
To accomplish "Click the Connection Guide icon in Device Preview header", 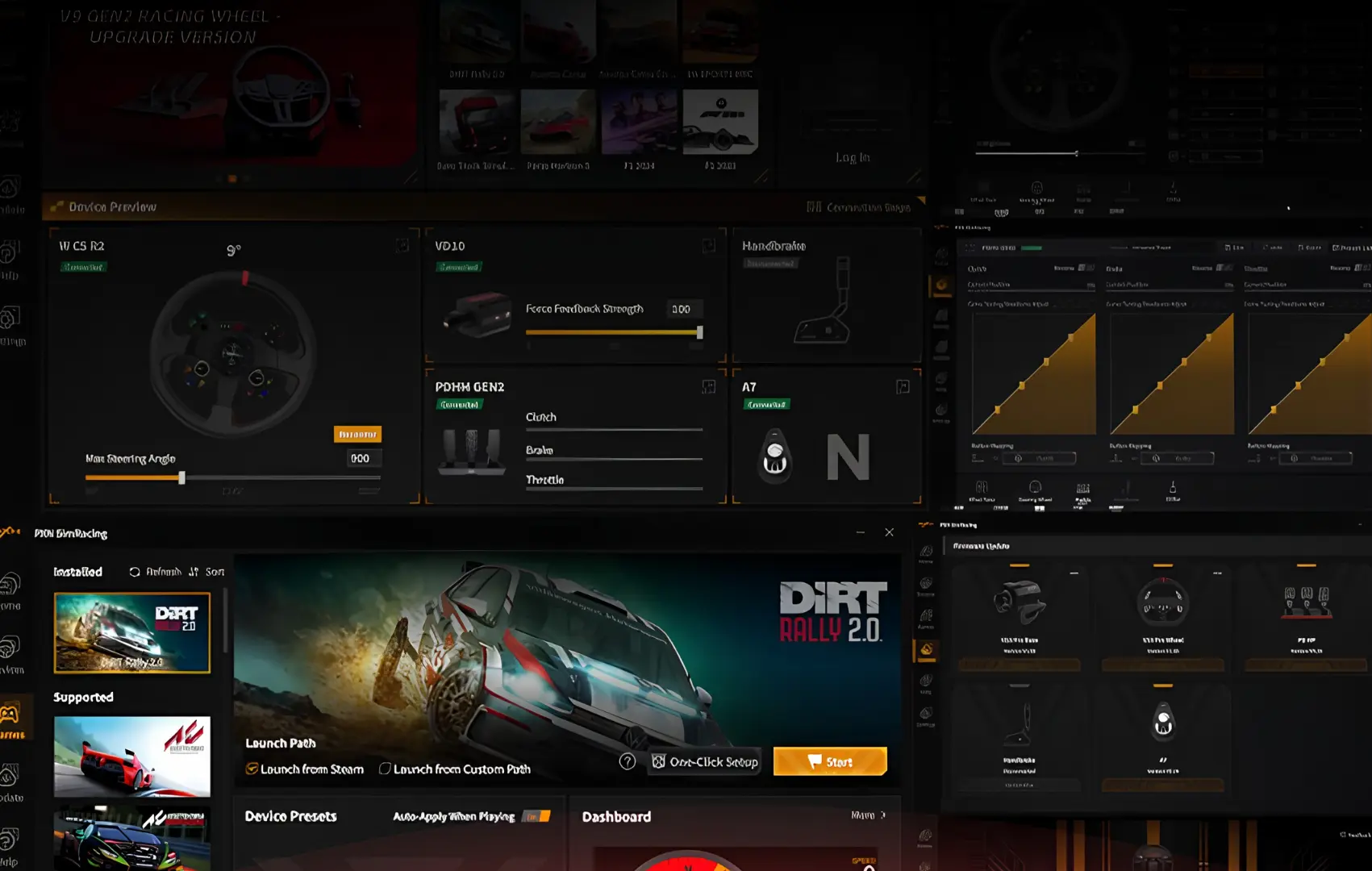I will tap(814, 207).
